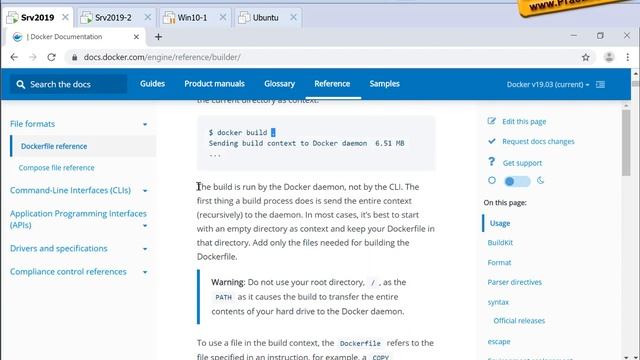Click the browser forward arrow
640x360 pixels.
click(33, 57)
